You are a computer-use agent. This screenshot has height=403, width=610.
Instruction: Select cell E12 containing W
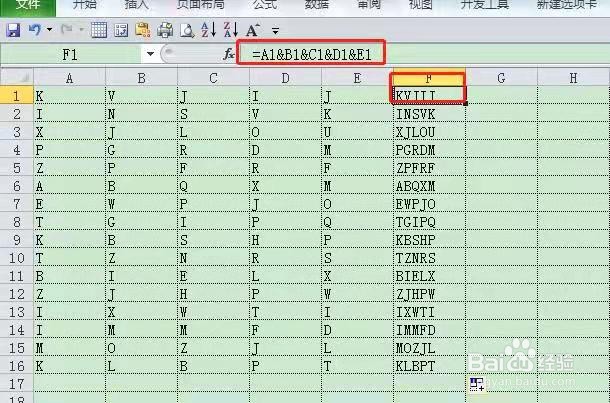(357, 294)
